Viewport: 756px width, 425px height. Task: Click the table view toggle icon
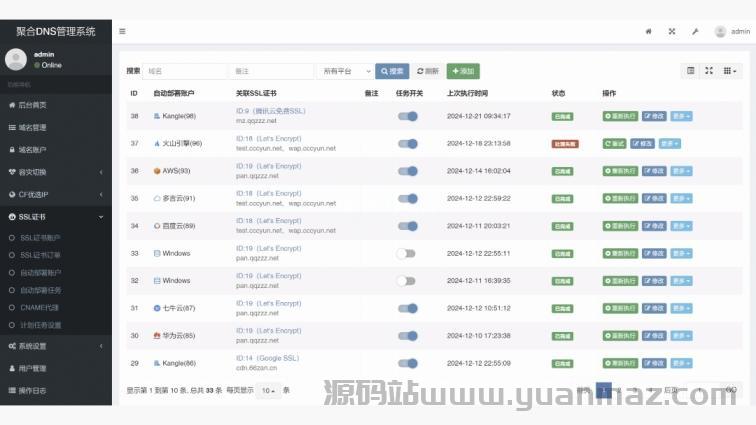click(x=690, y=71)
